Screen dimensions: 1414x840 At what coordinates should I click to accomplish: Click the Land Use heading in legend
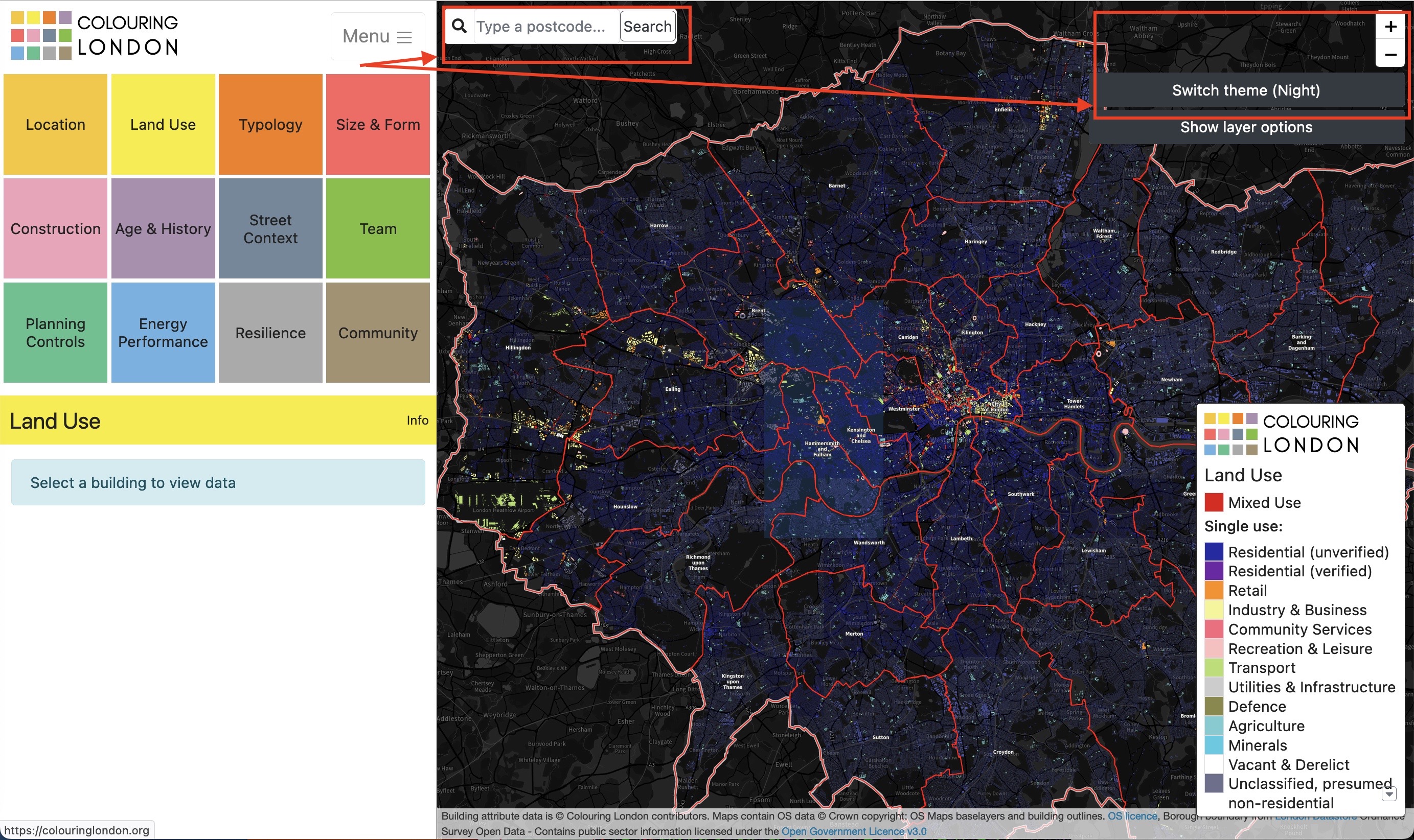tap(1243, 475)
